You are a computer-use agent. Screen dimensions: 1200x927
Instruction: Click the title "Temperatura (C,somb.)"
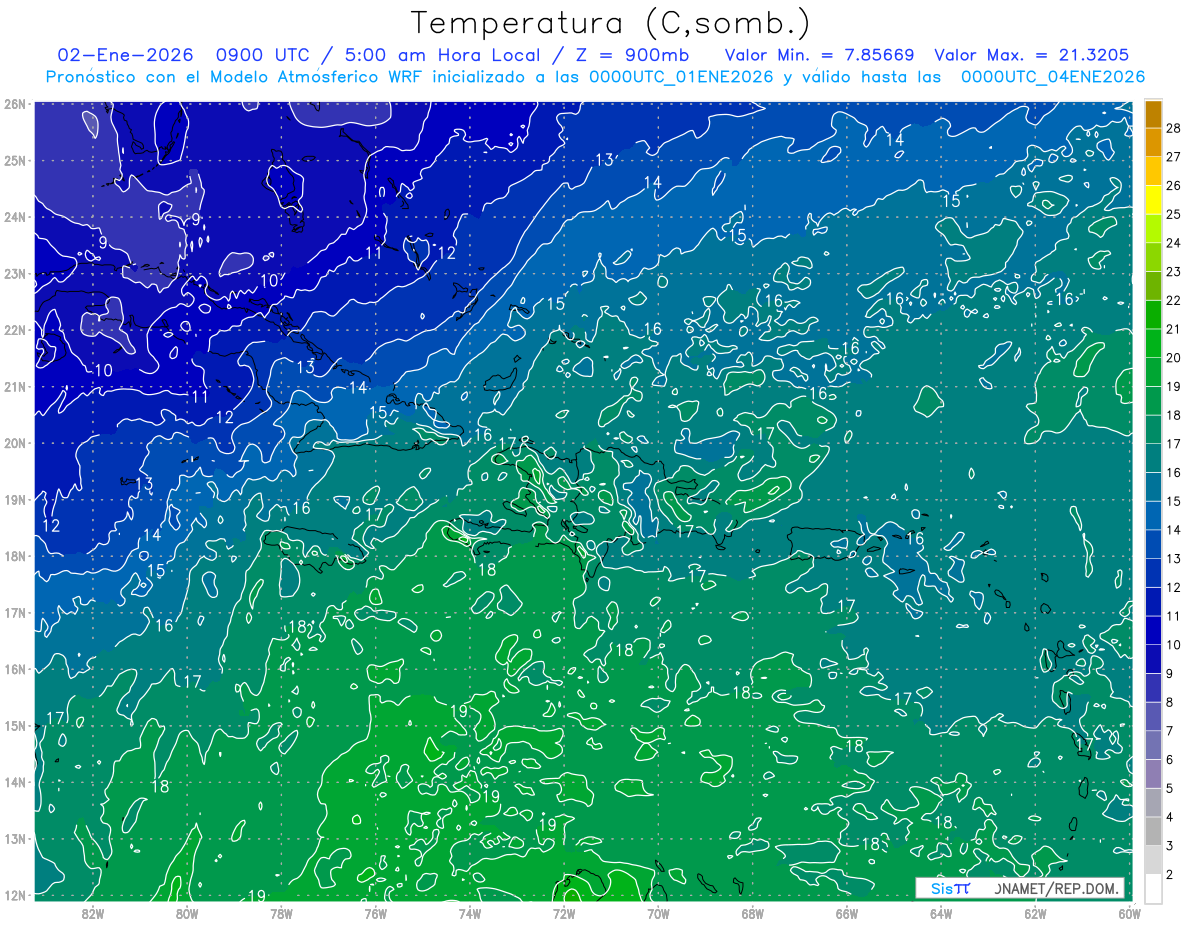(x=610, y=23)
